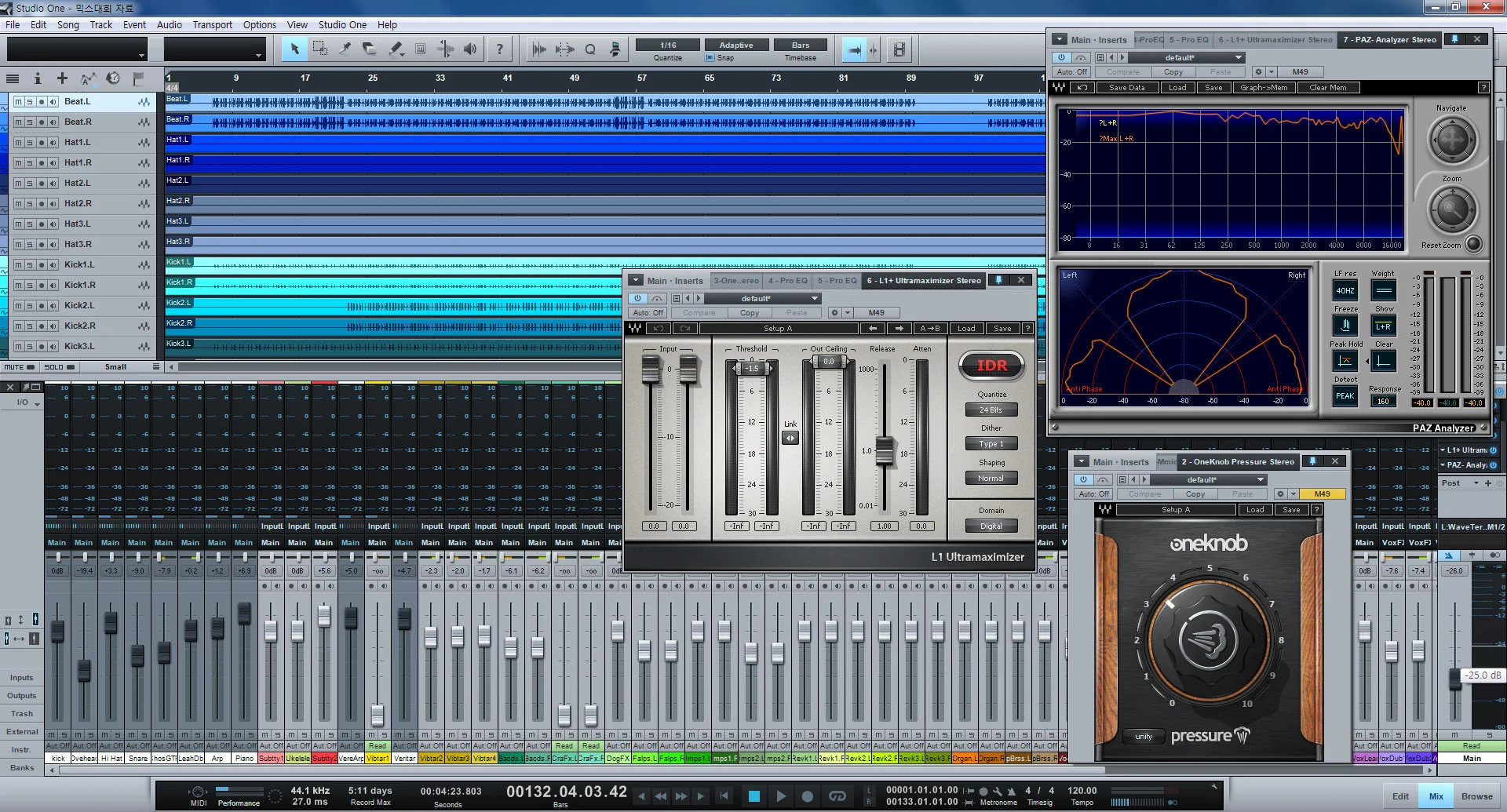Screen dimensions: 1507x812
Task: Open the Studio One menu
Action: tap(342, 24)
